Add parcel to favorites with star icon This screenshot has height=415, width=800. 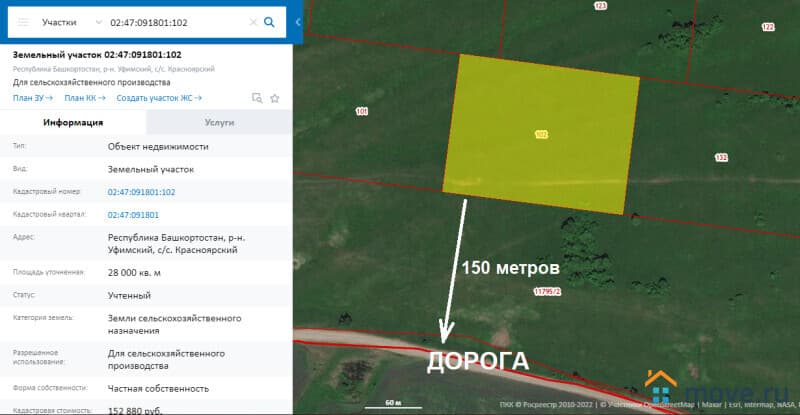click(274, 98)
